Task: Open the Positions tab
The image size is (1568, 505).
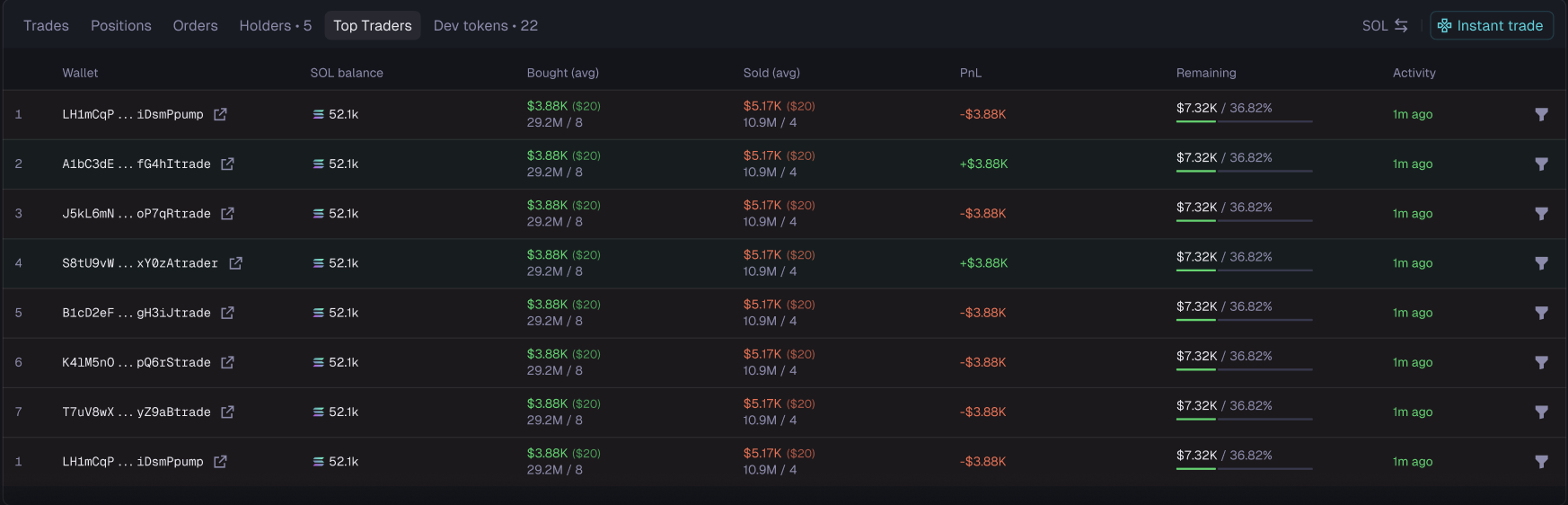Action: point(121,26)
